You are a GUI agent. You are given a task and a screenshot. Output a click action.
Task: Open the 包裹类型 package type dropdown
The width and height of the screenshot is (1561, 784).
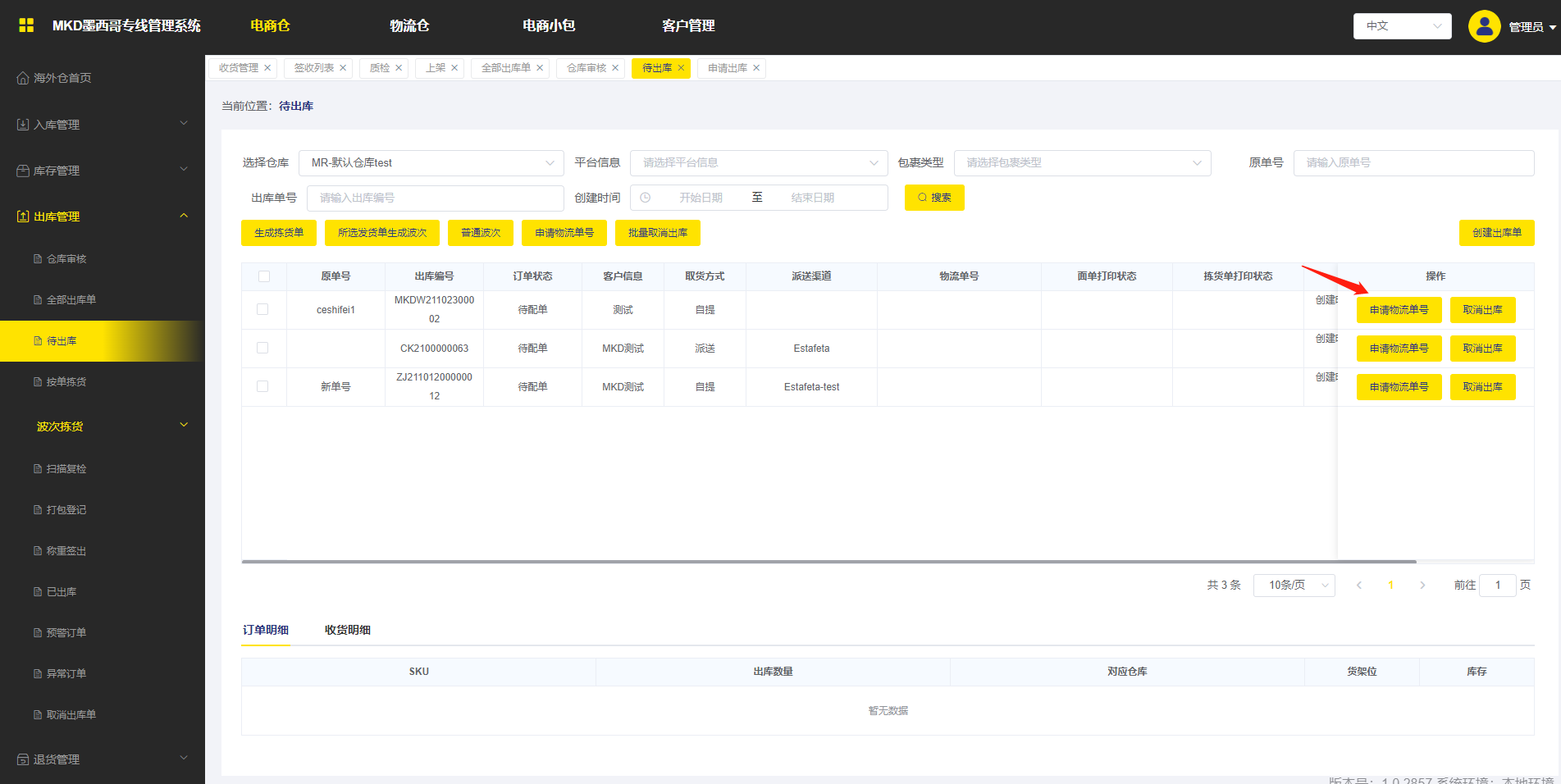pyautogui.click(x=1082, y=163)
